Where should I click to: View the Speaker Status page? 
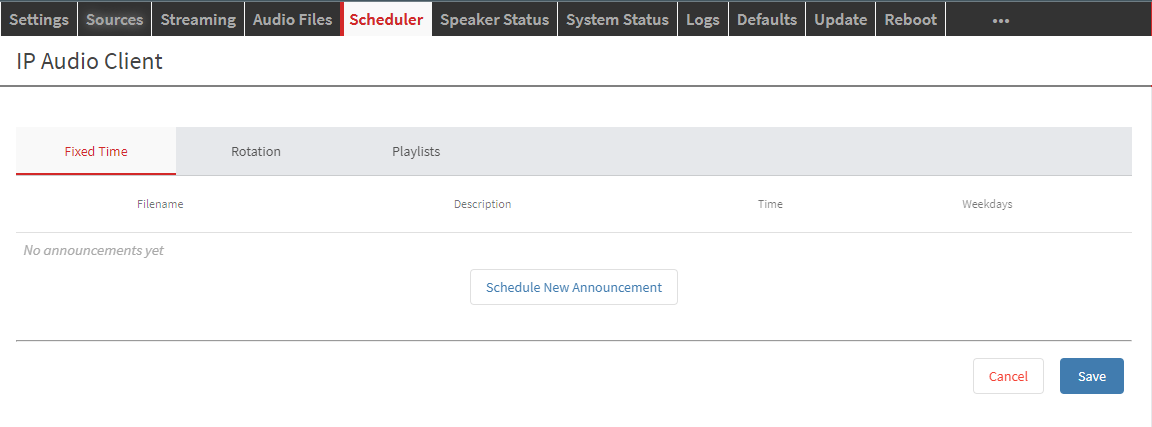[x=494, y=19]
